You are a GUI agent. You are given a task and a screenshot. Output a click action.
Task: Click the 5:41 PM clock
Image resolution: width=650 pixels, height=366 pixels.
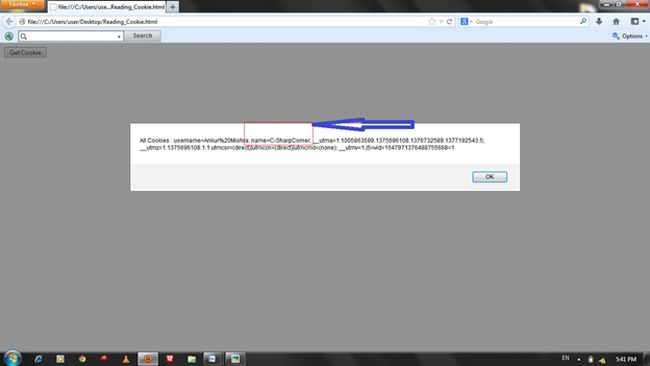pyautogui.click(x=626, y=359)
